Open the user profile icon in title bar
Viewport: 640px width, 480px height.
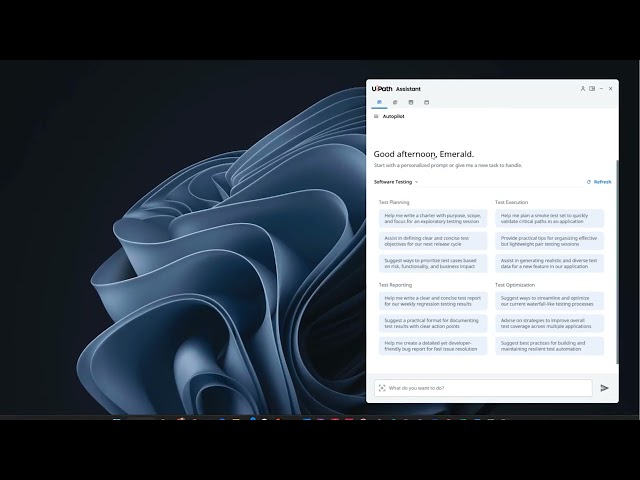click(583, 89)
